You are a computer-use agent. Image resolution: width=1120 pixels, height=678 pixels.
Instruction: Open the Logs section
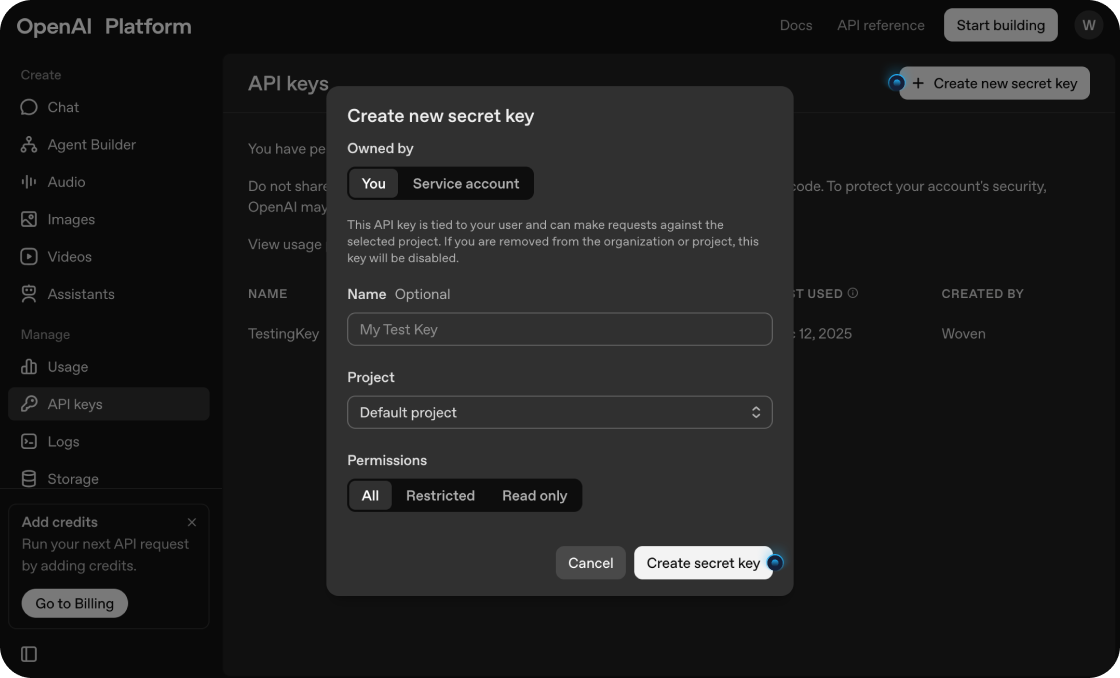tap(62, 441)
